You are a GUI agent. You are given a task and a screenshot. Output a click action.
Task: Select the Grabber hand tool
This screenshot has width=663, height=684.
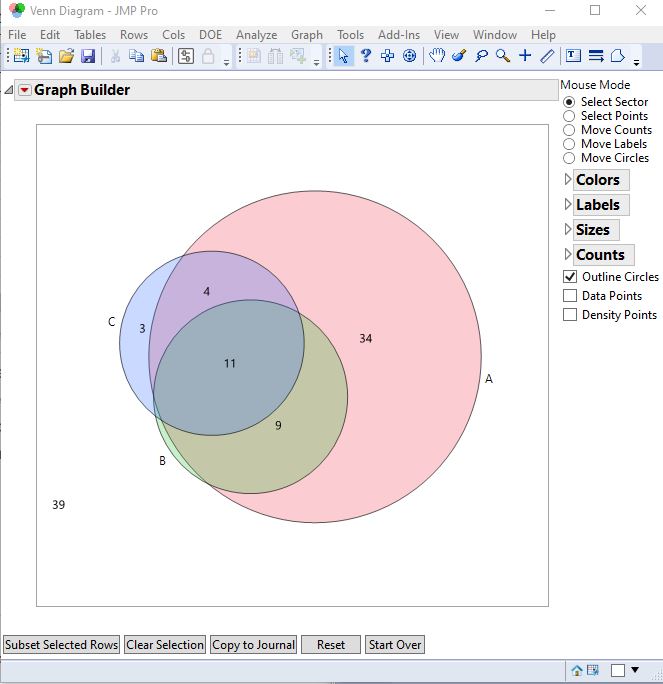(x=437, y=56)
